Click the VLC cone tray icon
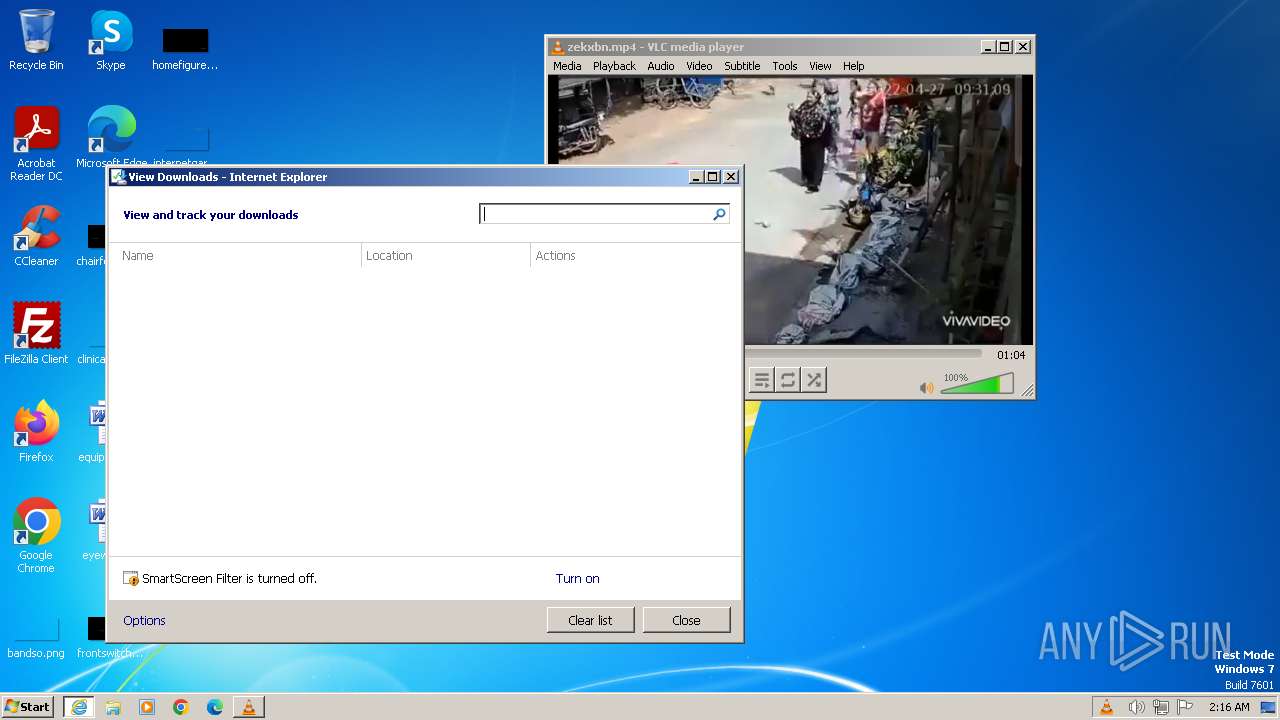Image resolution: width=1280 pixels, height=720 pixels. point(1106,707)
